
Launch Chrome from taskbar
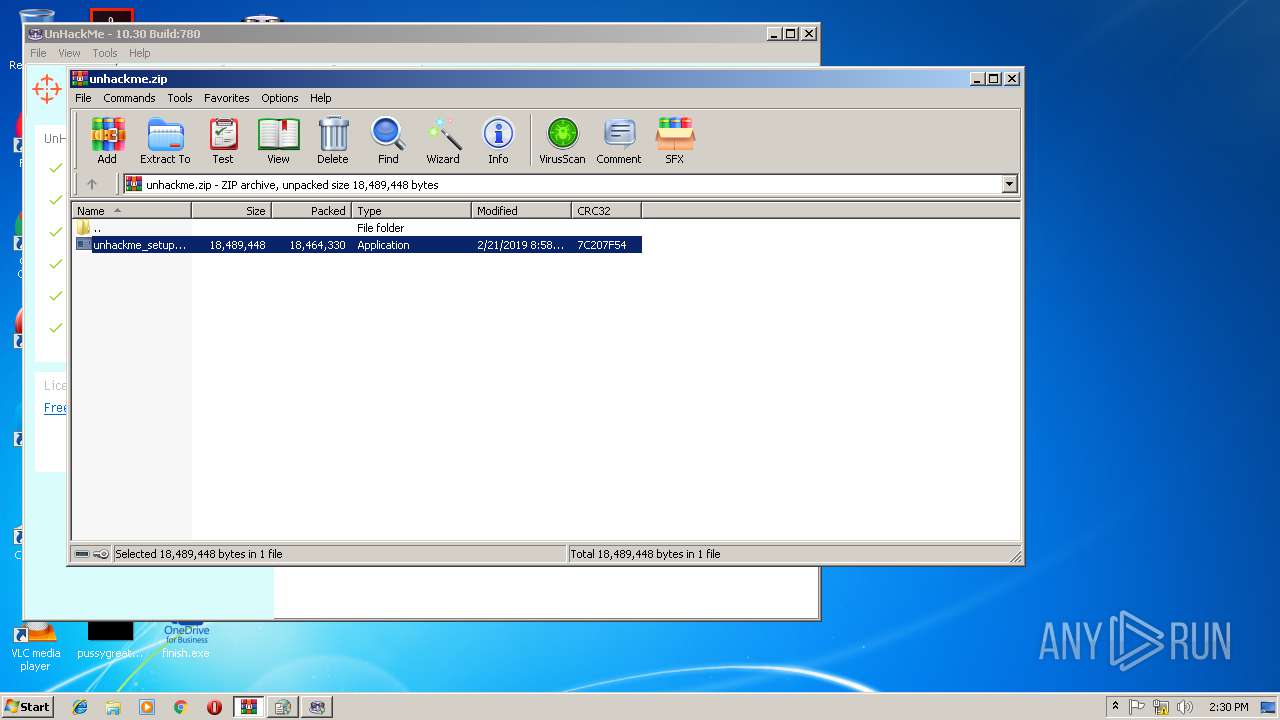[x=181, y=707]
